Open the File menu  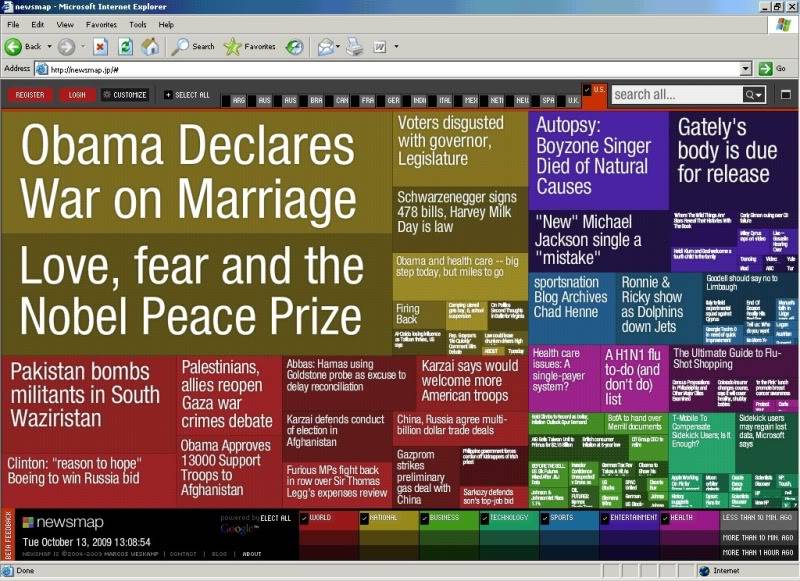coord(13,24)
